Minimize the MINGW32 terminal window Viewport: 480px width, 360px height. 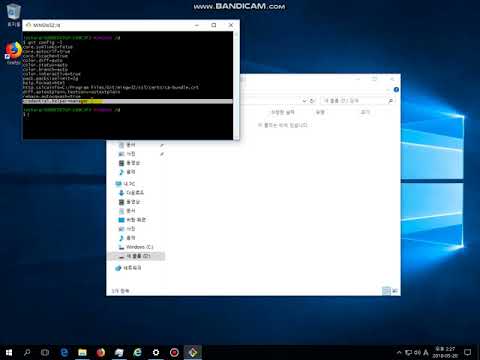click(197, 25)
